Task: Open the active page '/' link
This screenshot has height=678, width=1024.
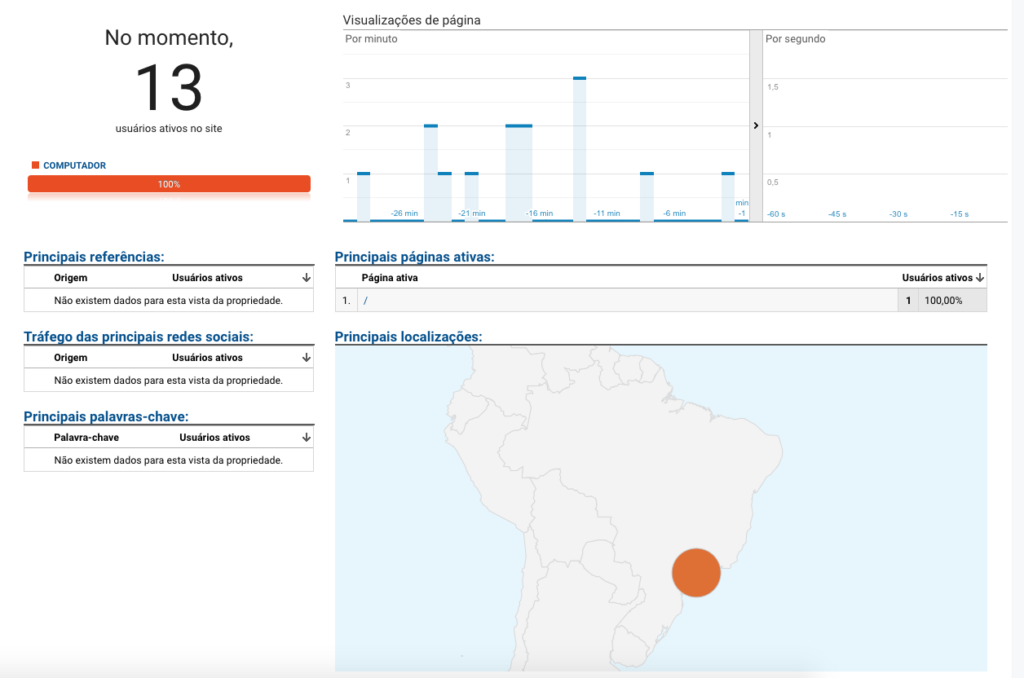Action: coord(366,300)
